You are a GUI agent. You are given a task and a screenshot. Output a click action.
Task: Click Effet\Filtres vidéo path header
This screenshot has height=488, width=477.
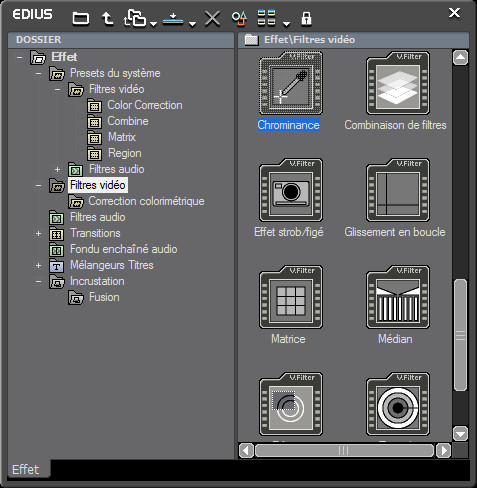coord(353,40)
